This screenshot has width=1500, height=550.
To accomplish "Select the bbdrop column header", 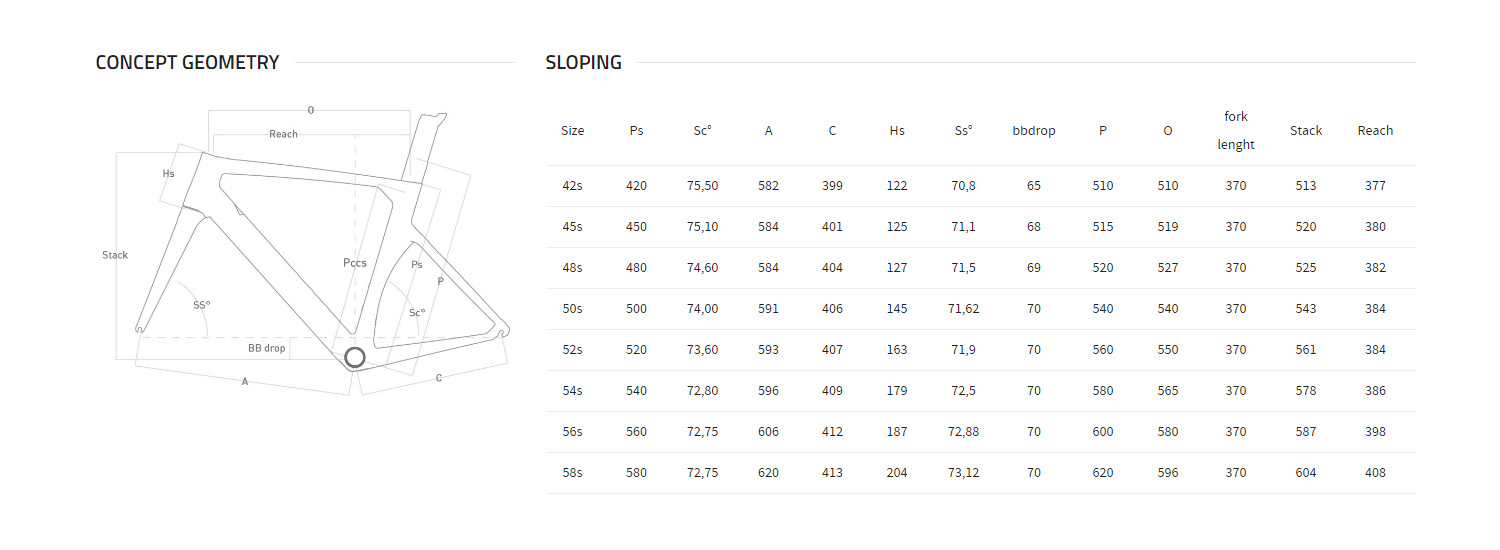I will tap(1033, 131).
